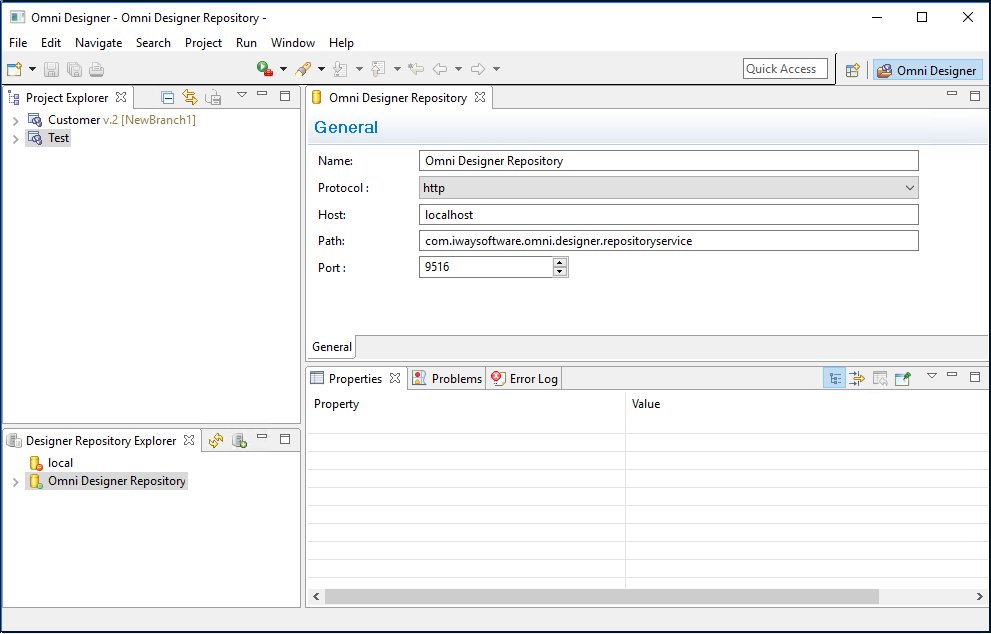Click the Back navigation arrow icon
This screenshot has height=634, width=991.
[440, 68]
